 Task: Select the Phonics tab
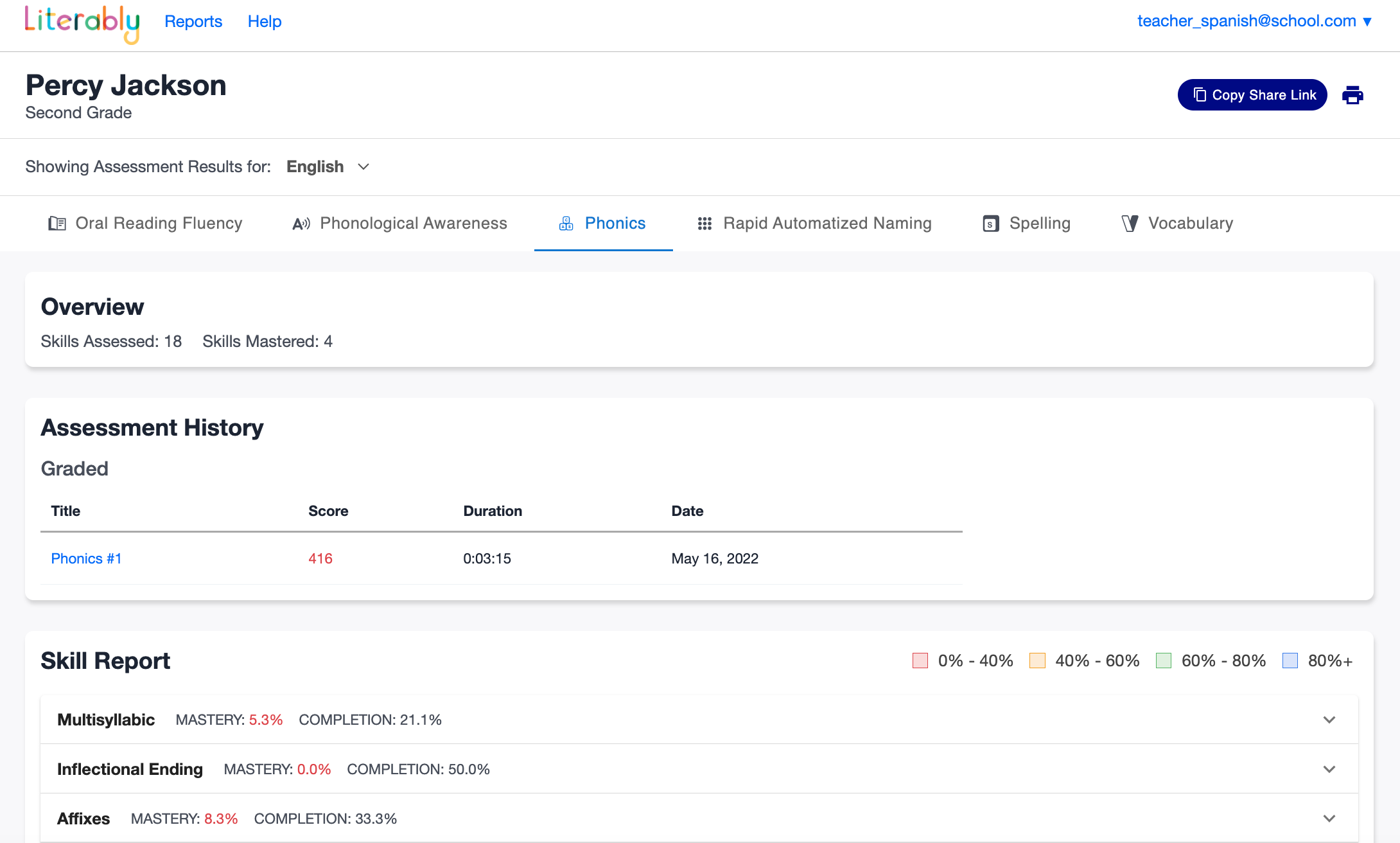pos(603,224)
